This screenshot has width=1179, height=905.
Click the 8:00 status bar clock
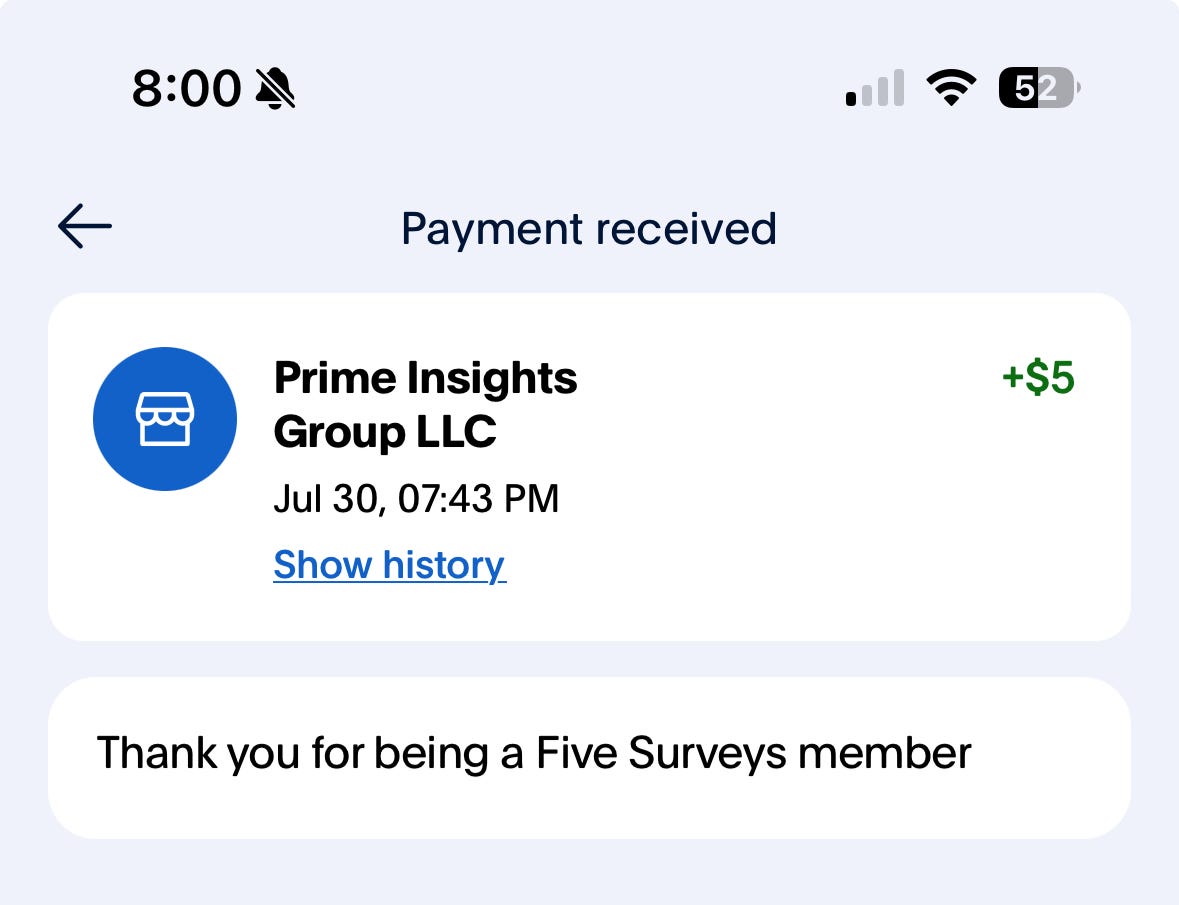[x=187, y=89]
